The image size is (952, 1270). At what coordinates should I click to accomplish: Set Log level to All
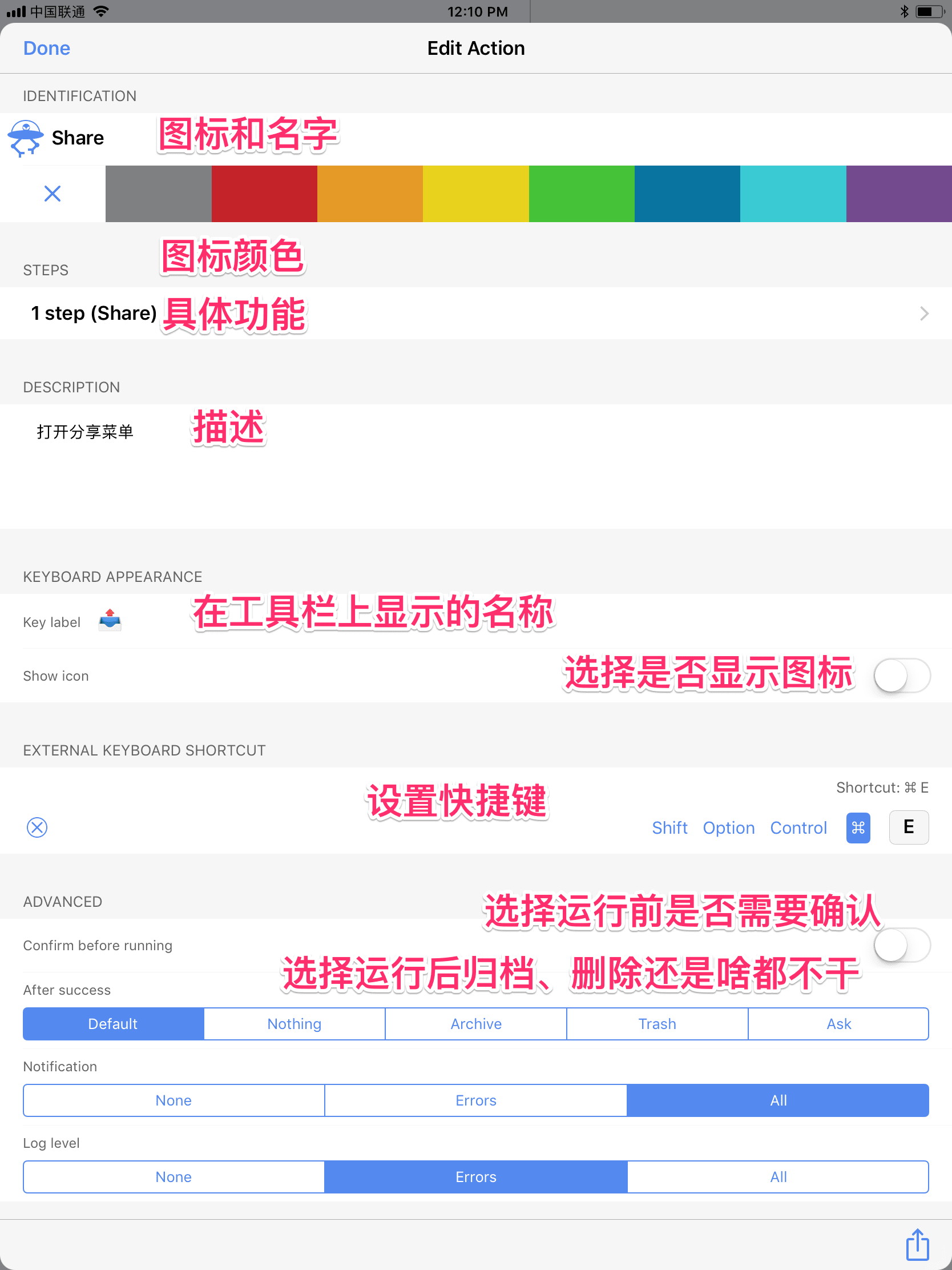pyautogui.click(x=777, y=1176)
